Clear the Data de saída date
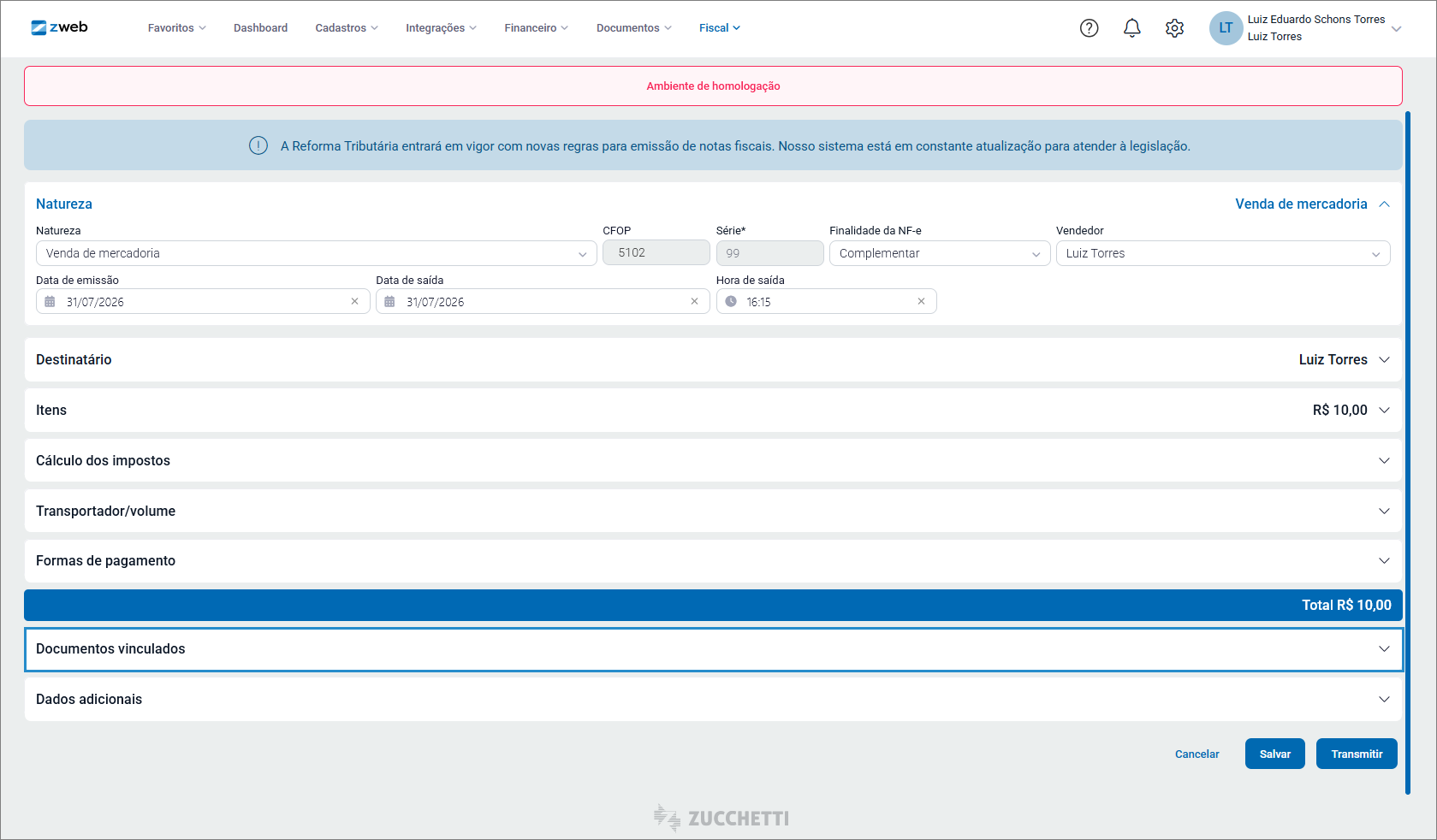The width and height of the screenshot is (1437, 840). (694, 301)
